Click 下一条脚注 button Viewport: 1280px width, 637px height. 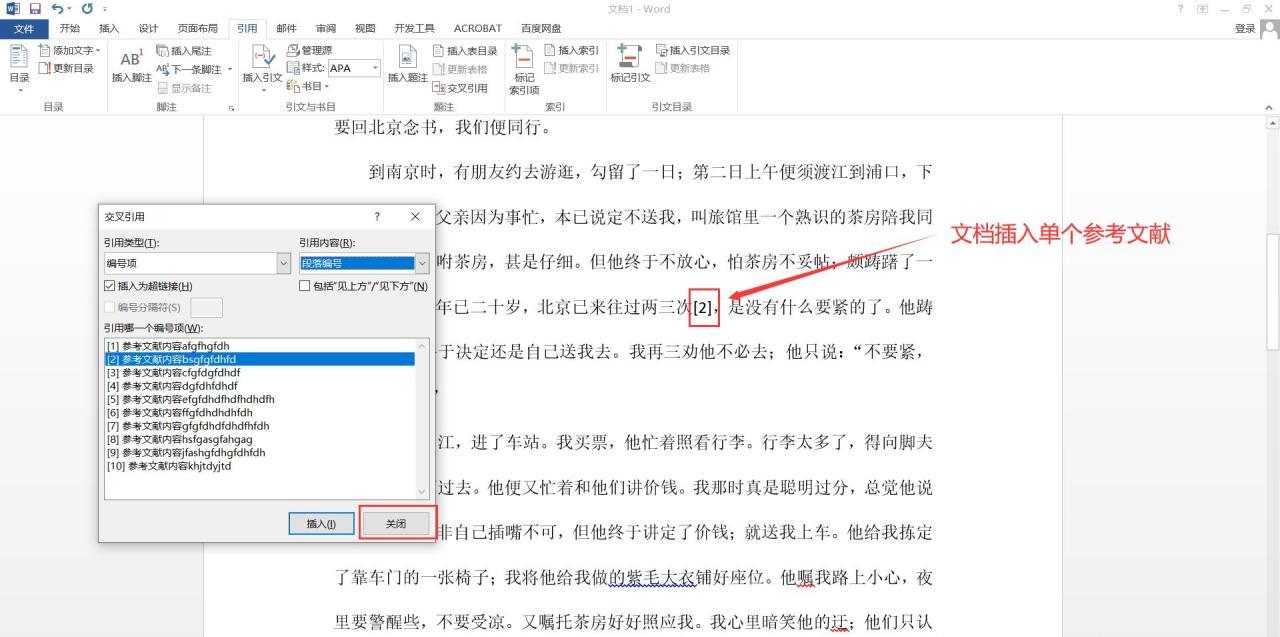pyautogui.click(x=189, y=69)
